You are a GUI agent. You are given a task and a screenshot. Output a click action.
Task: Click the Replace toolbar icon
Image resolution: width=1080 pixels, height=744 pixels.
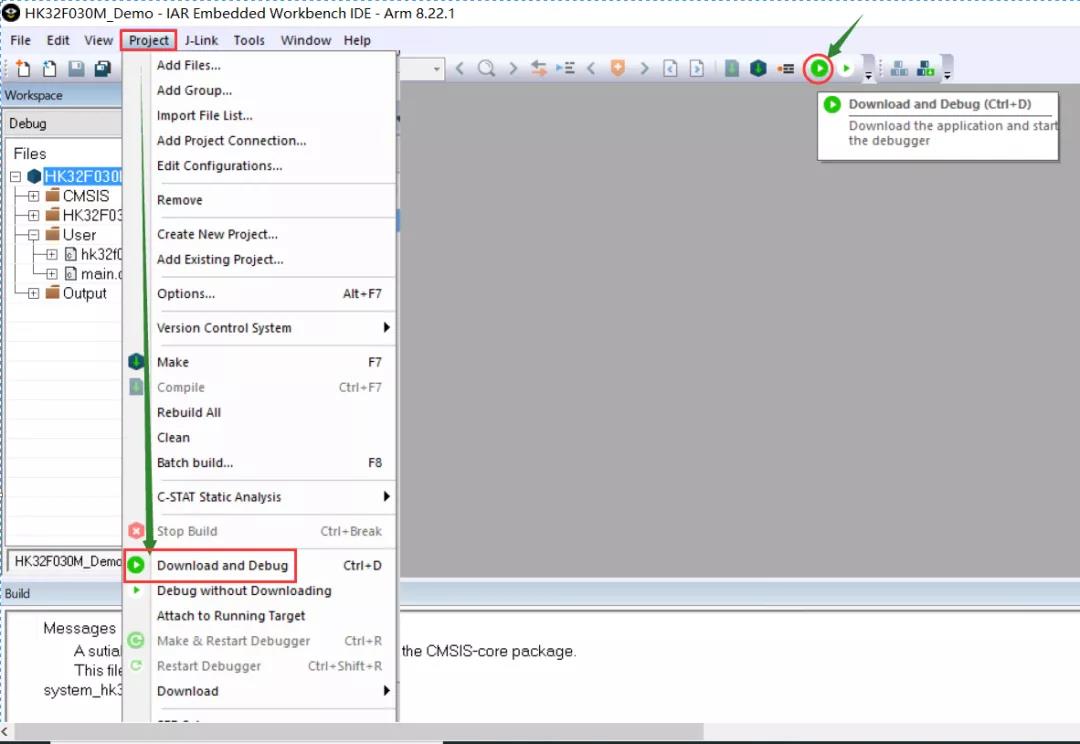[x=539, y=68]
